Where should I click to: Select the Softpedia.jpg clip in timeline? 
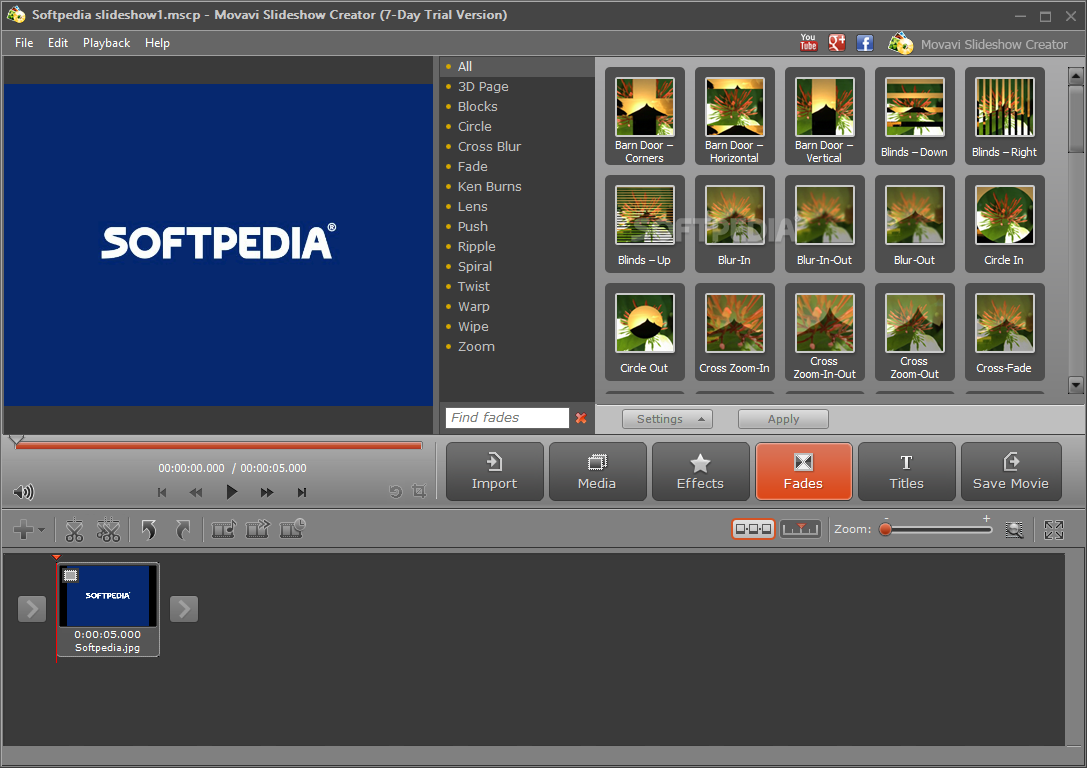(x=107, y=609)
